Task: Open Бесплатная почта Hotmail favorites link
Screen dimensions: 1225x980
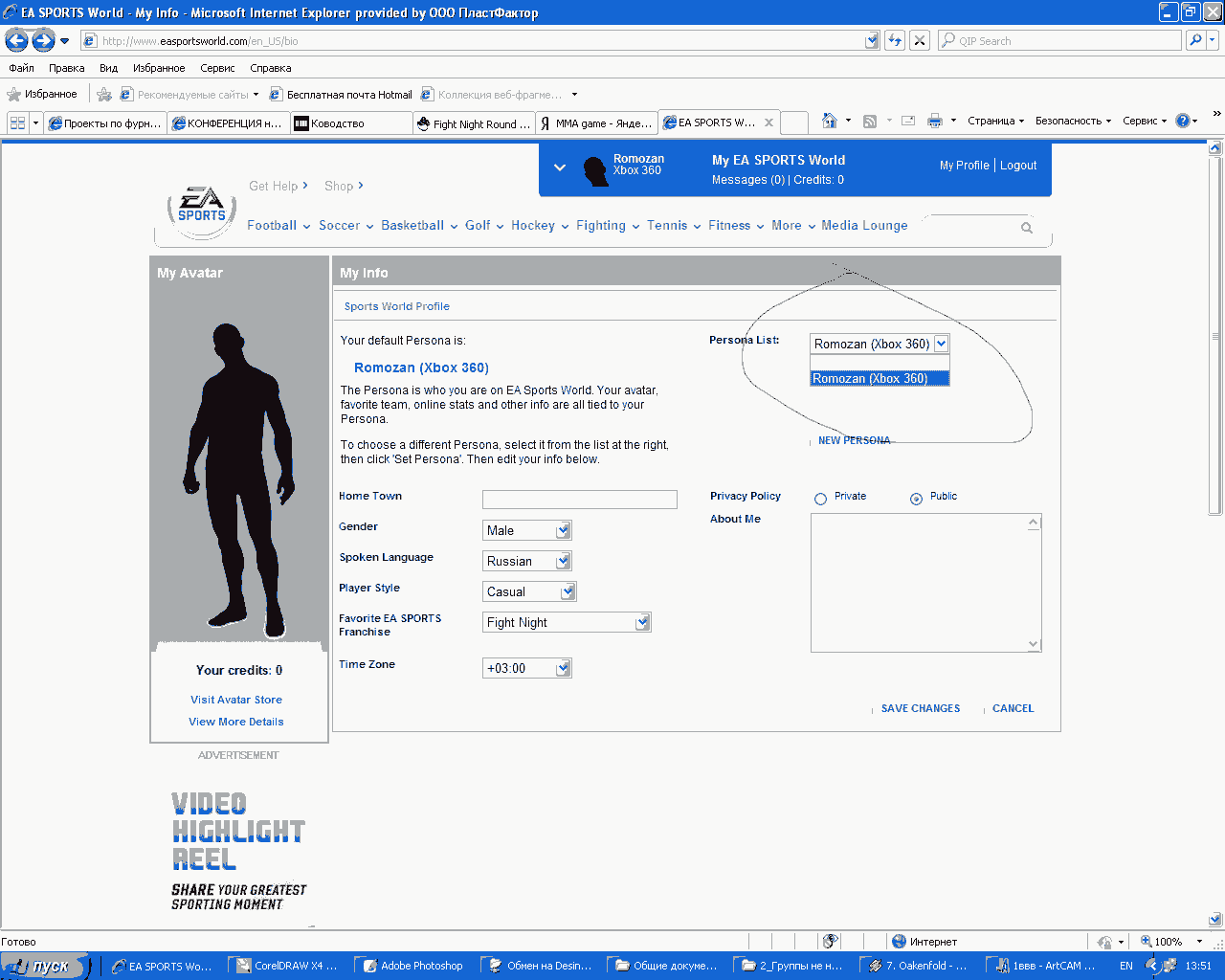Action: point(341,94)
